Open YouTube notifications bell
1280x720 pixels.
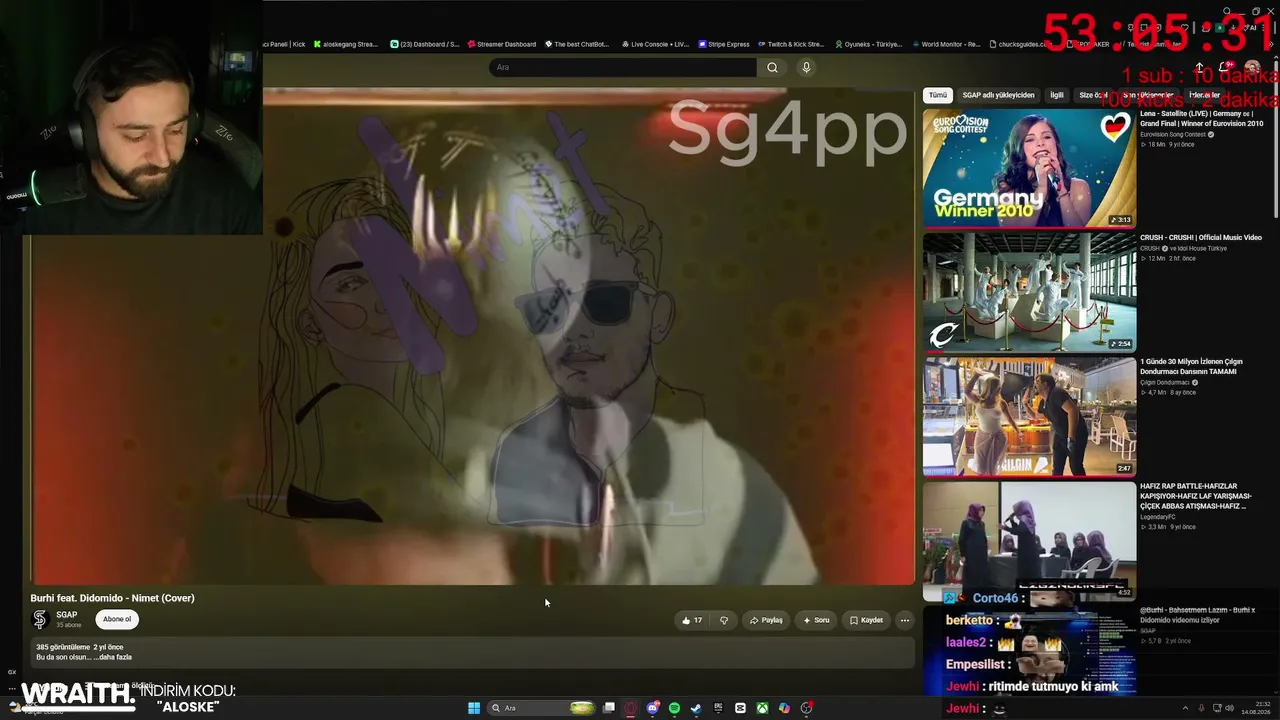pos(1227,67)
